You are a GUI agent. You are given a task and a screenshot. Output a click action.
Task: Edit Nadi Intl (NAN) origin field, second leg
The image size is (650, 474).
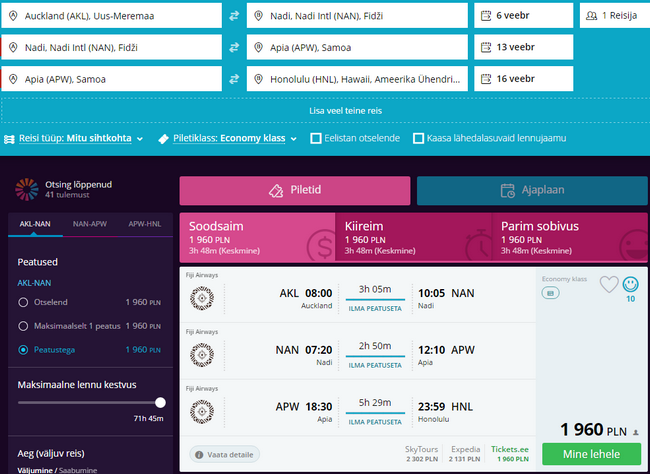pos(112,47)
